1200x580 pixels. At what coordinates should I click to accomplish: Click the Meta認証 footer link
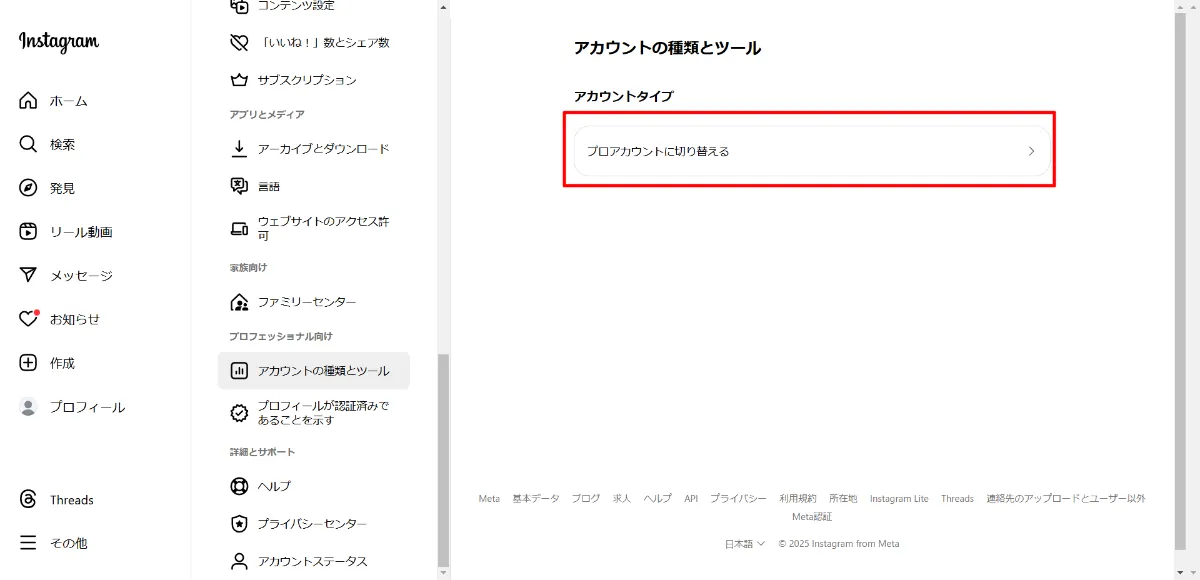pos(812,517)
